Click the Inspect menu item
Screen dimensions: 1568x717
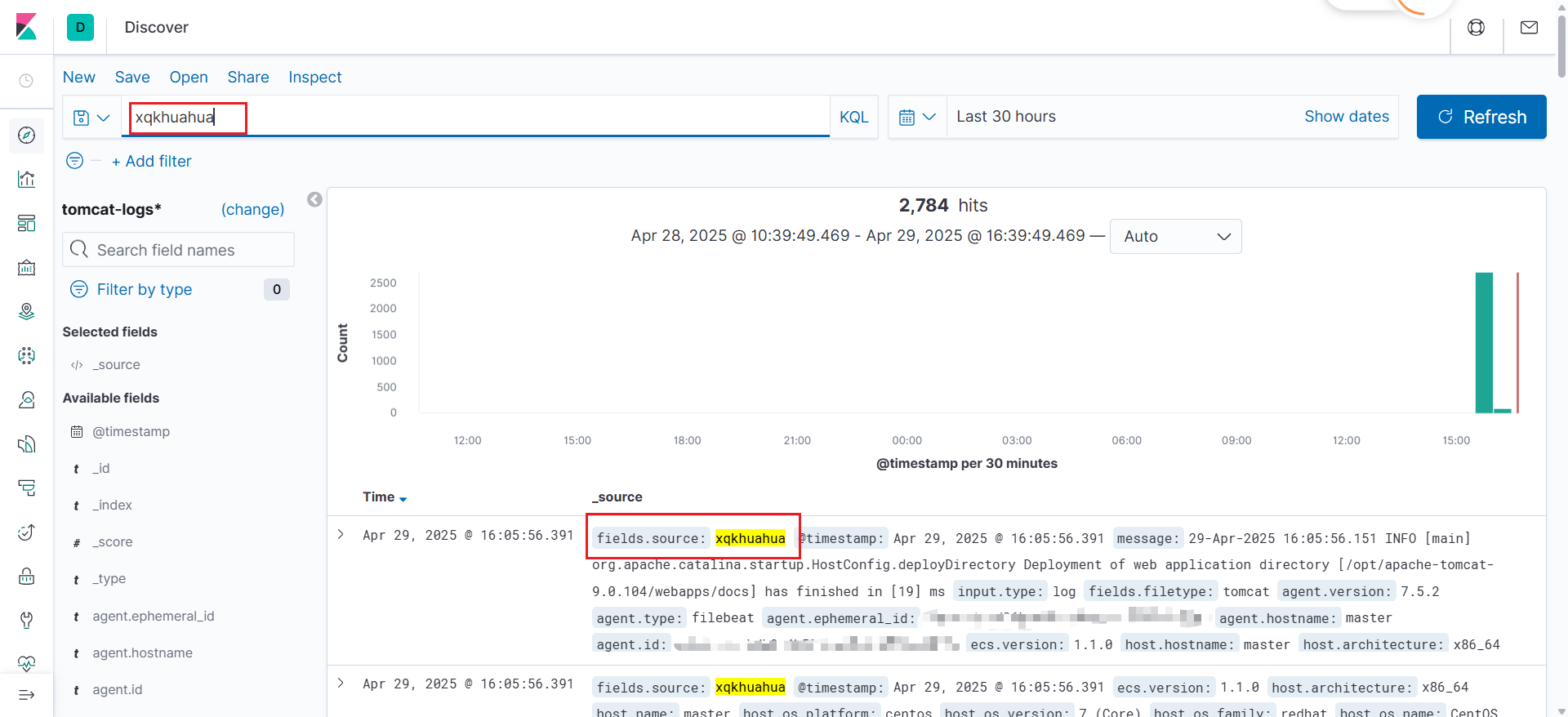point(314,78)
